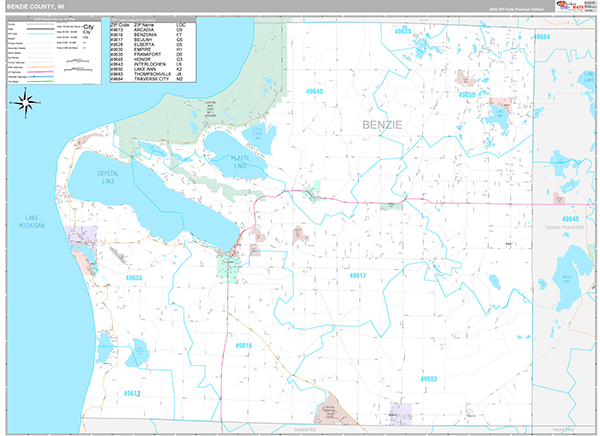Viewport: 600px width, 436px height.
Task: Click the 49650 ZIP label on map
Action: [467, 95]
